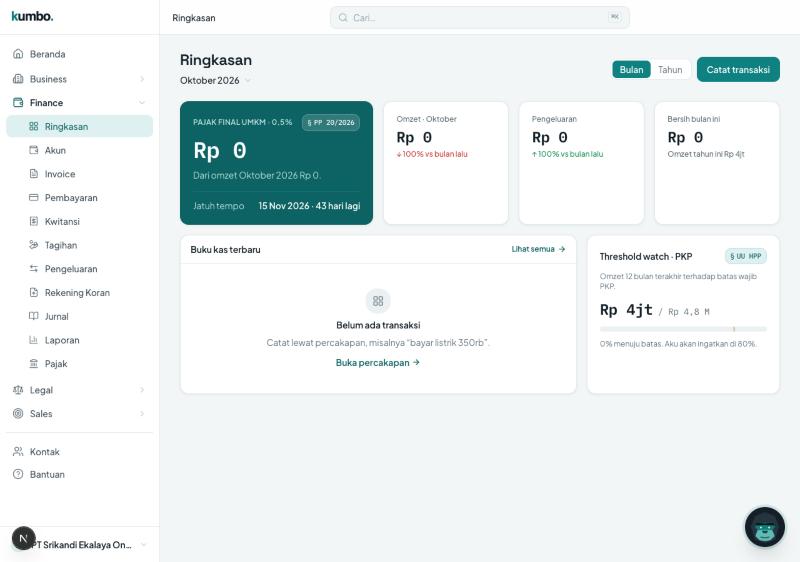Select the Laporan menu item
Viewport: 800px width, 562px height.
pyautogui.click(x=80, y=340)
